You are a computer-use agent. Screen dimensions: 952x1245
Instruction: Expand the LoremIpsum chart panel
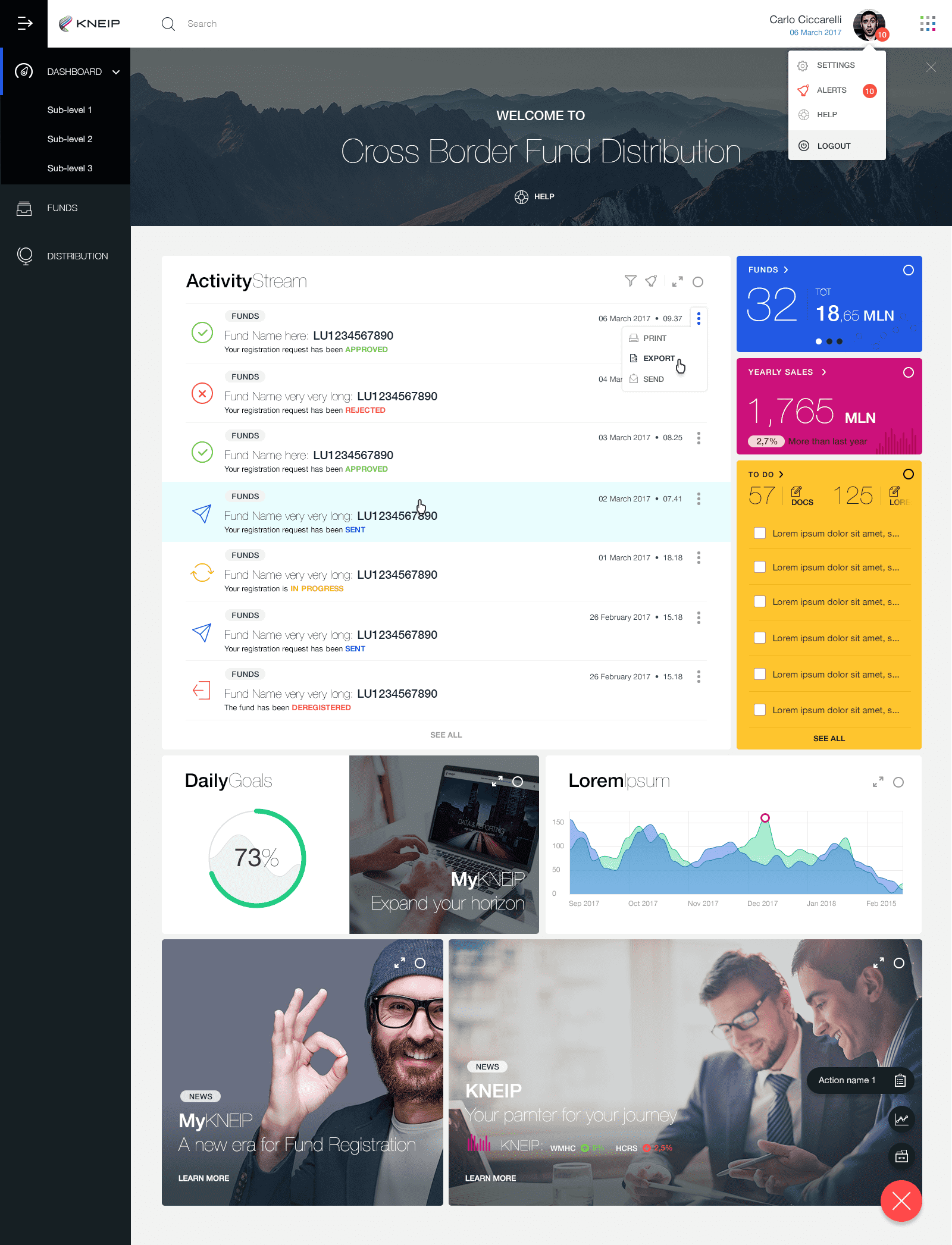click(878, 782)
